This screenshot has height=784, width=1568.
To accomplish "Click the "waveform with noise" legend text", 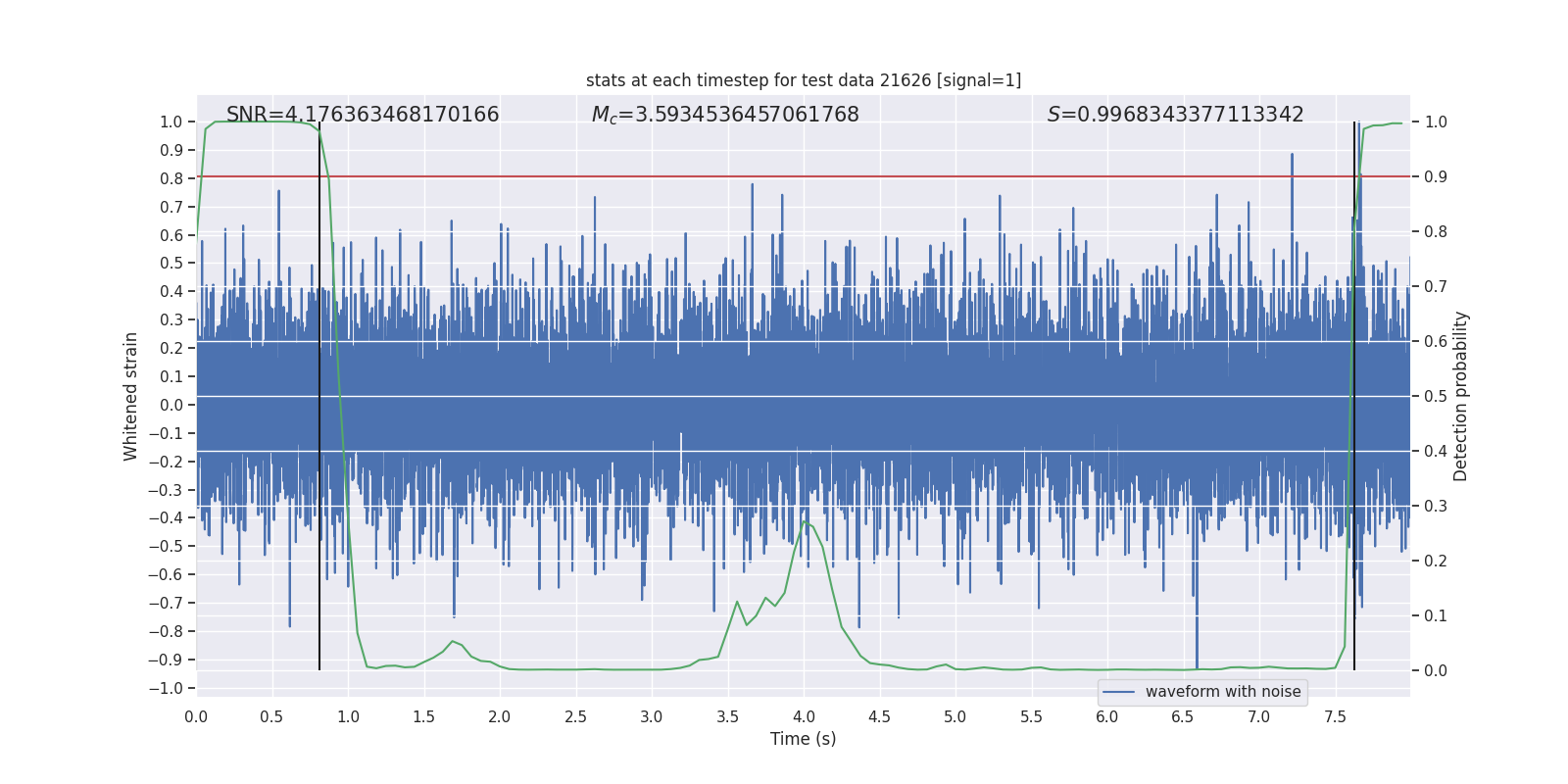I will click(1222, 692).
